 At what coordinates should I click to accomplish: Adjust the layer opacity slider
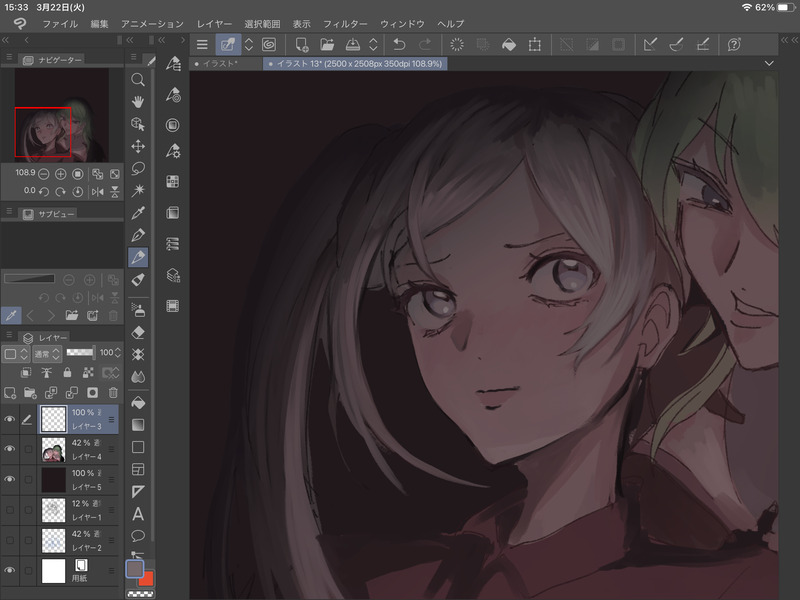[x=80, y=353]
